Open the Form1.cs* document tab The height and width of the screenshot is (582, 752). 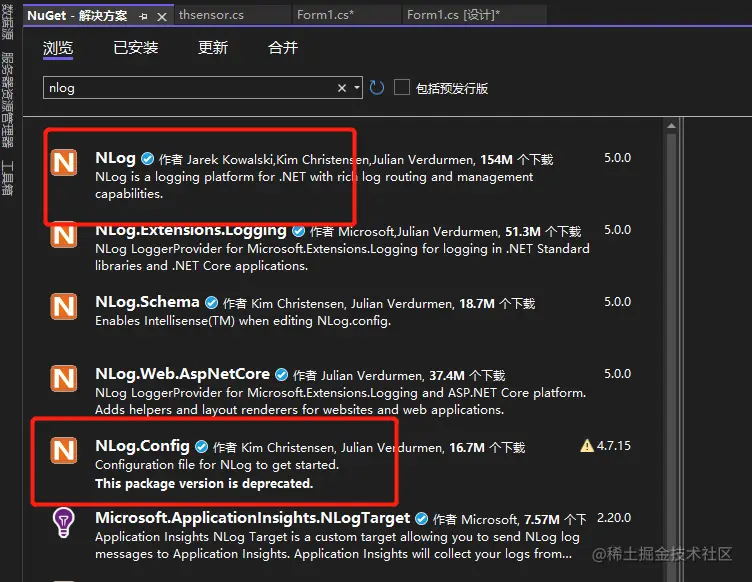click(346, 15)
